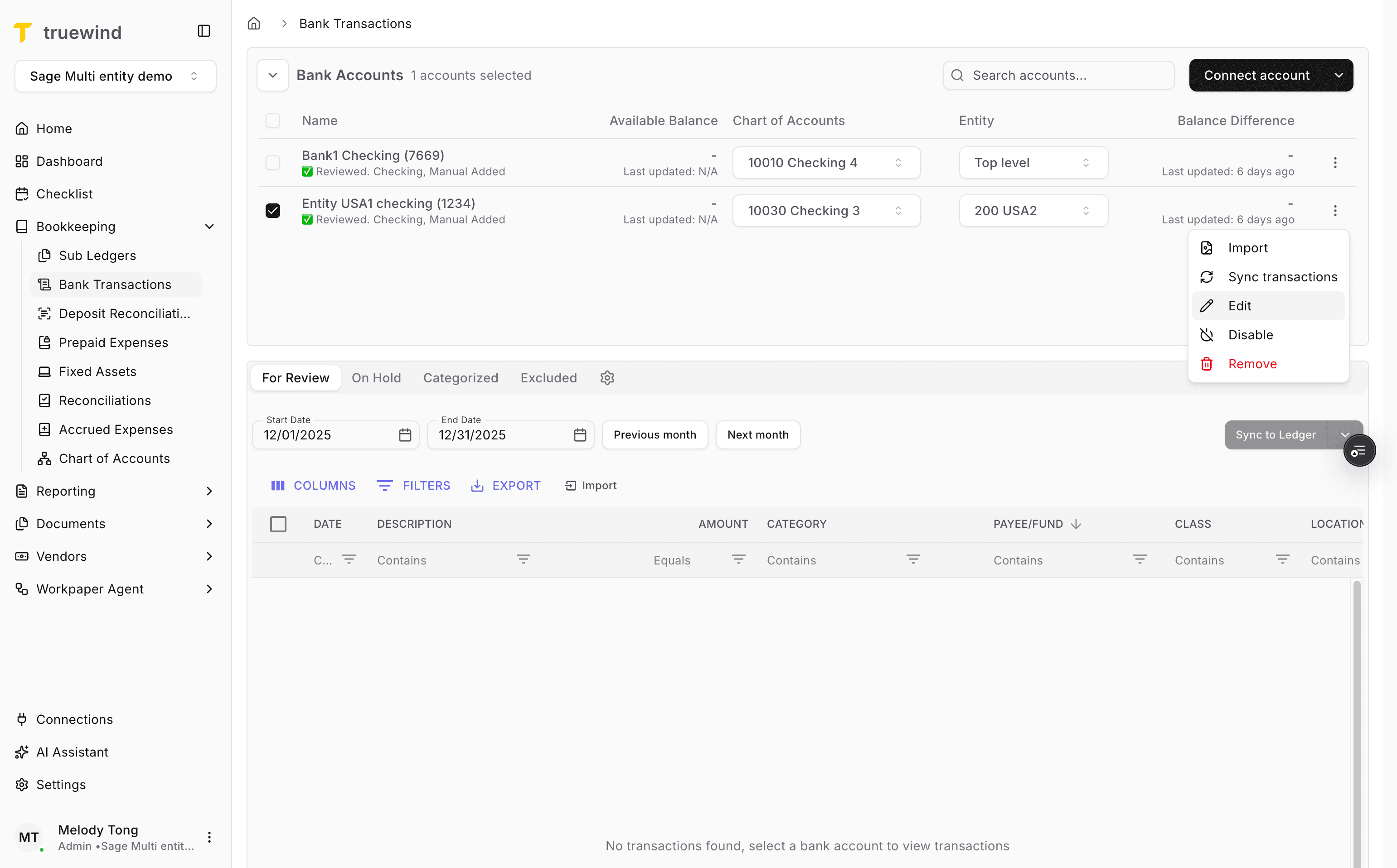
Task: Click the transactions table settings gear icon
Action: (607, 378)
